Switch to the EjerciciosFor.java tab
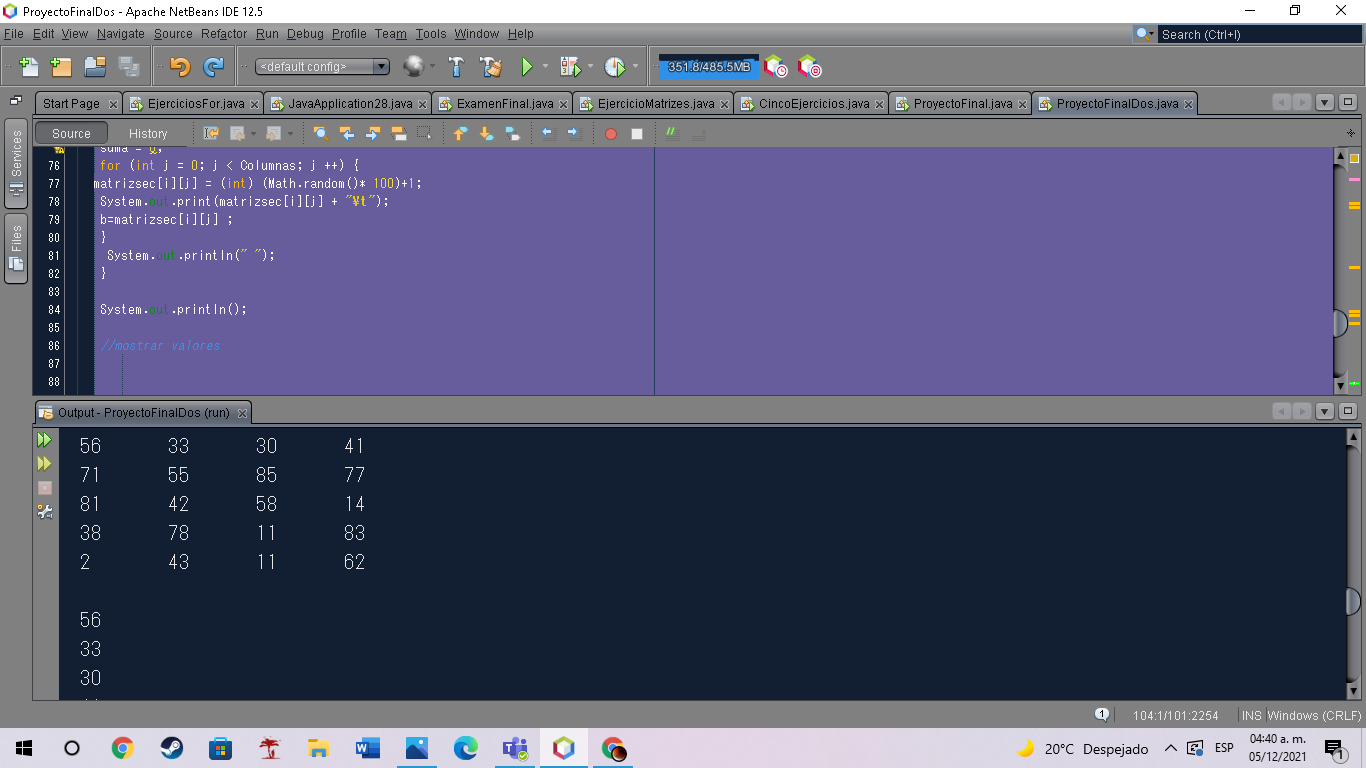This screenshot has width=1366, height=768. (195, 103)
